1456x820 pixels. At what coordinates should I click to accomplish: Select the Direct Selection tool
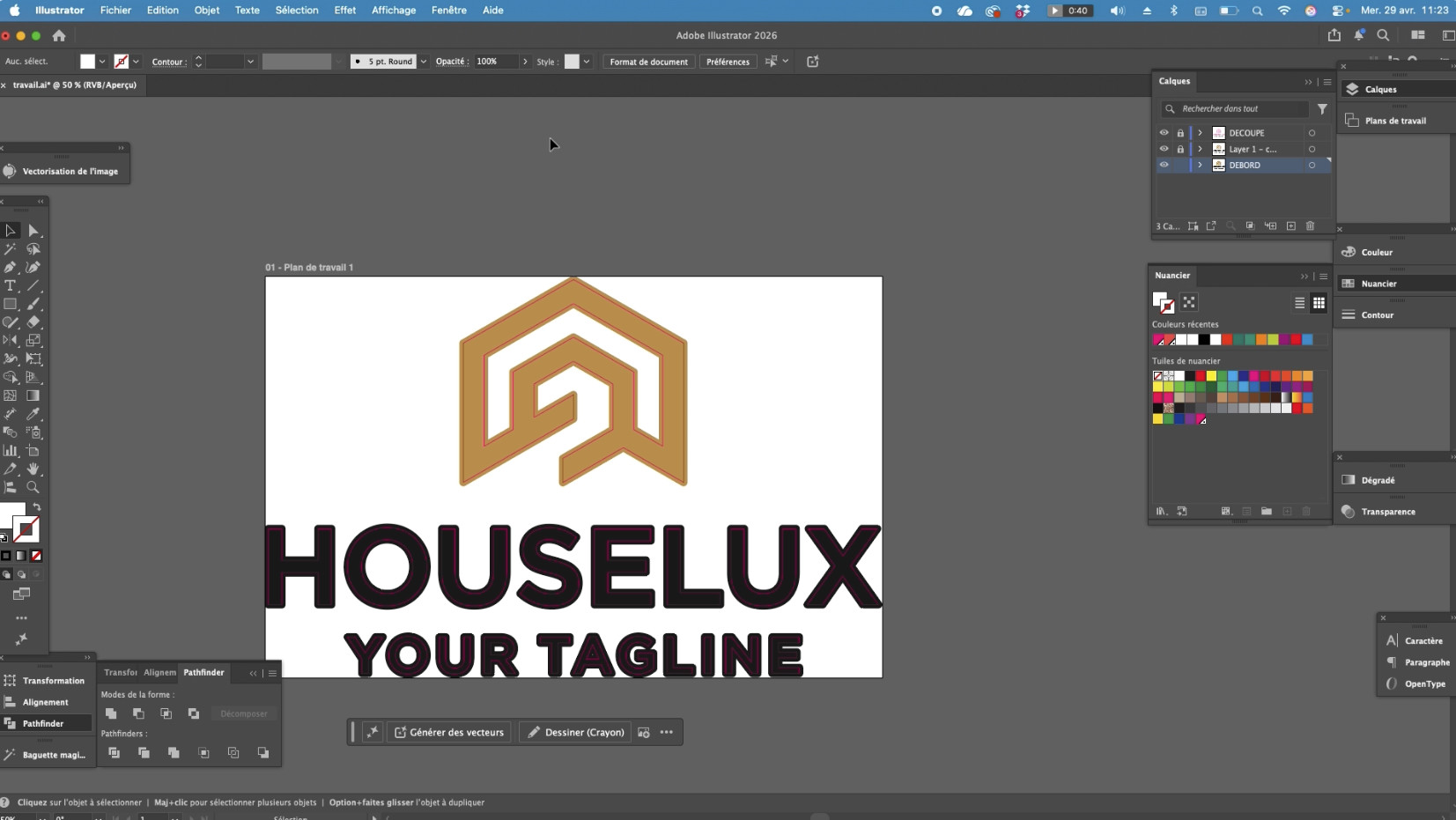(33, 231)
